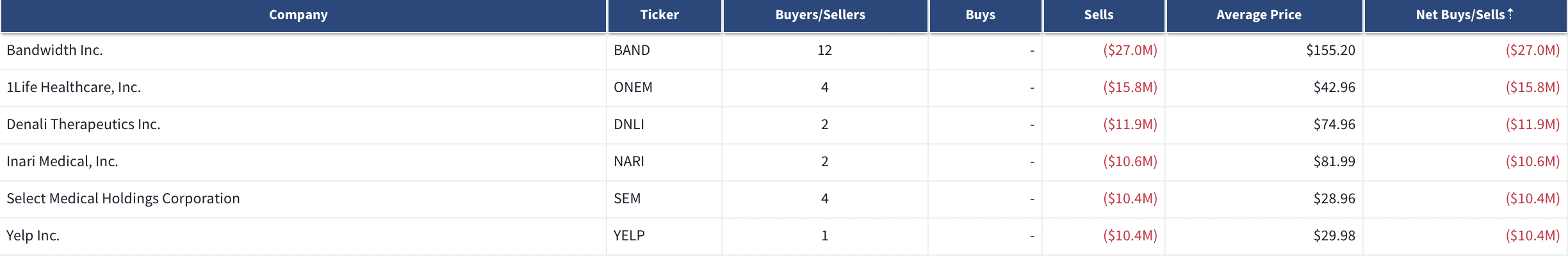Viewport: 1568px width, 257px height.
Task: Select Denali Therapeutics Inc. company name
Action: click(x=83, y=124)
